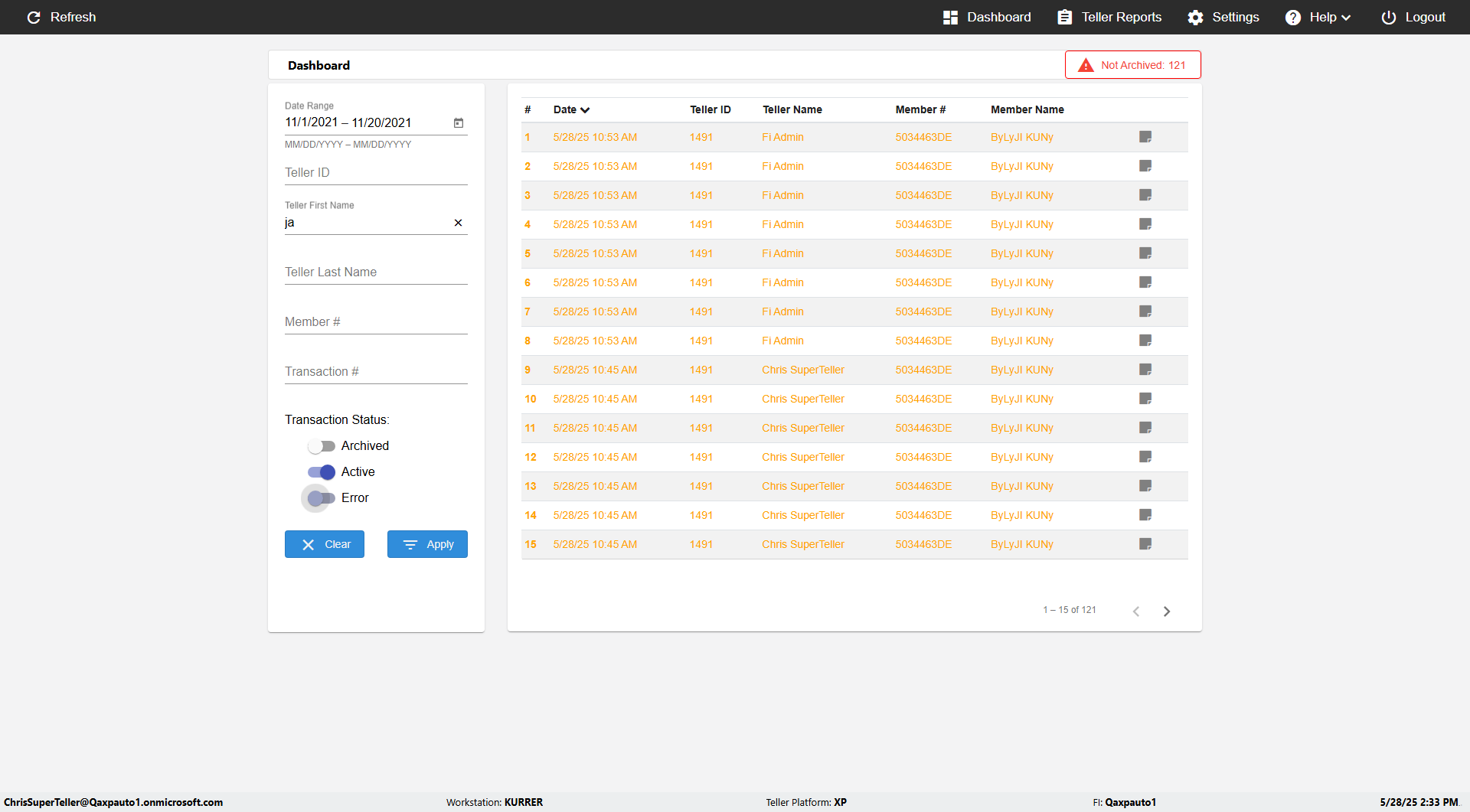This screenshot has width=1470, height=812.
Task: Click the note icon in row 7
Action: tap(1145, 311)
